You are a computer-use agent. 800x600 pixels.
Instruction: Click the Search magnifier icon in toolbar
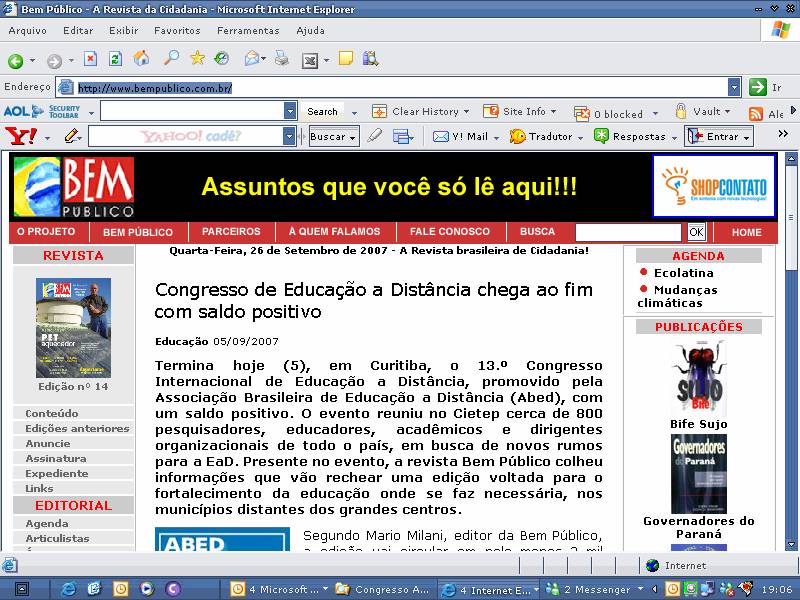[x=171, y=59]
